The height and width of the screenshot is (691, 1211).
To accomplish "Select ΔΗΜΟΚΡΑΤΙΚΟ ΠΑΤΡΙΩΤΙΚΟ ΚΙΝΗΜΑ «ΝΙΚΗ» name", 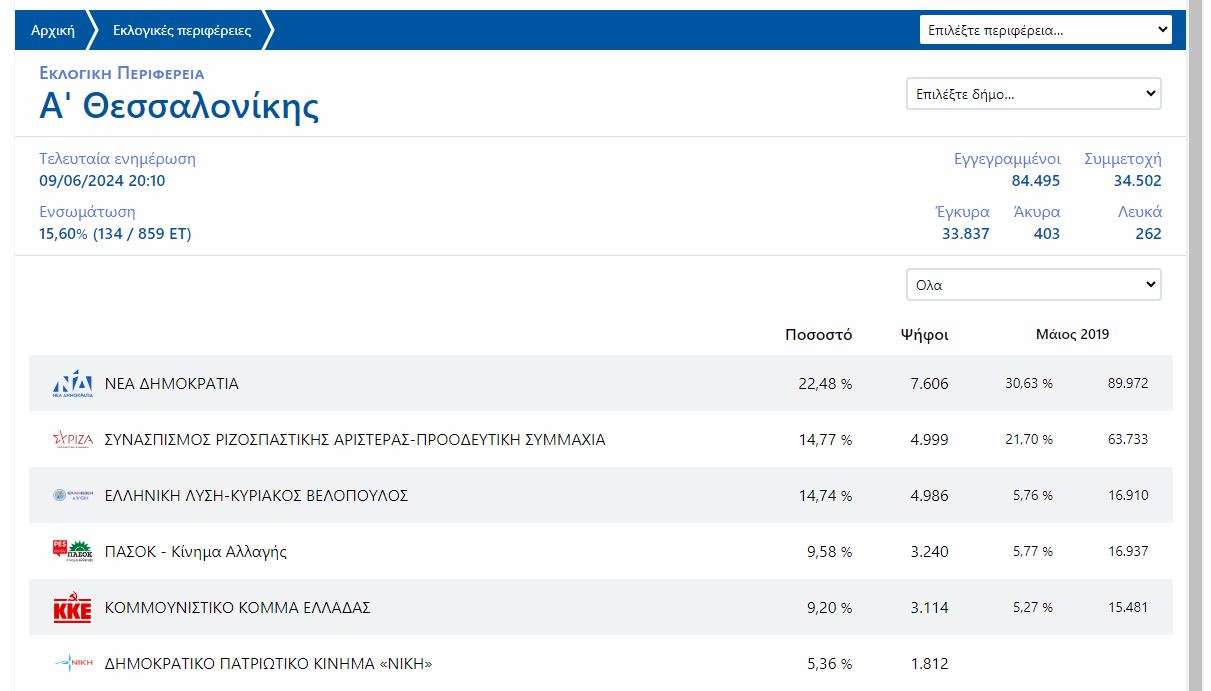I will coord(268,663).
